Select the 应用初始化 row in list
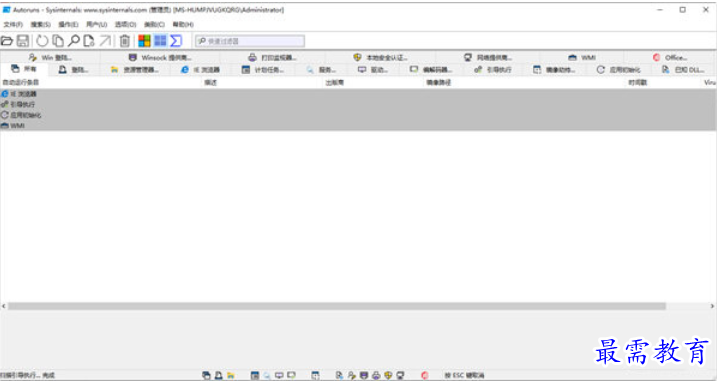The image size is (717, 383). [x=358, y=115]
